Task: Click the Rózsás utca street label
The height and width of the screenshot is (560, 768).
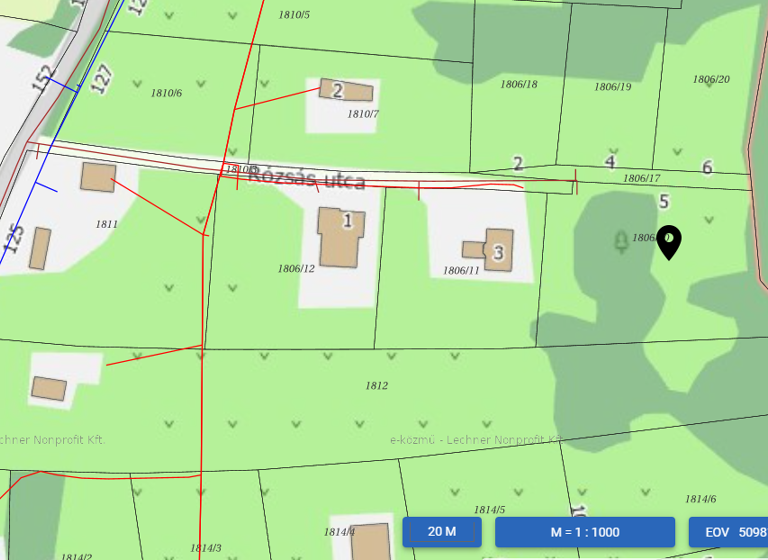Action: 306,178
